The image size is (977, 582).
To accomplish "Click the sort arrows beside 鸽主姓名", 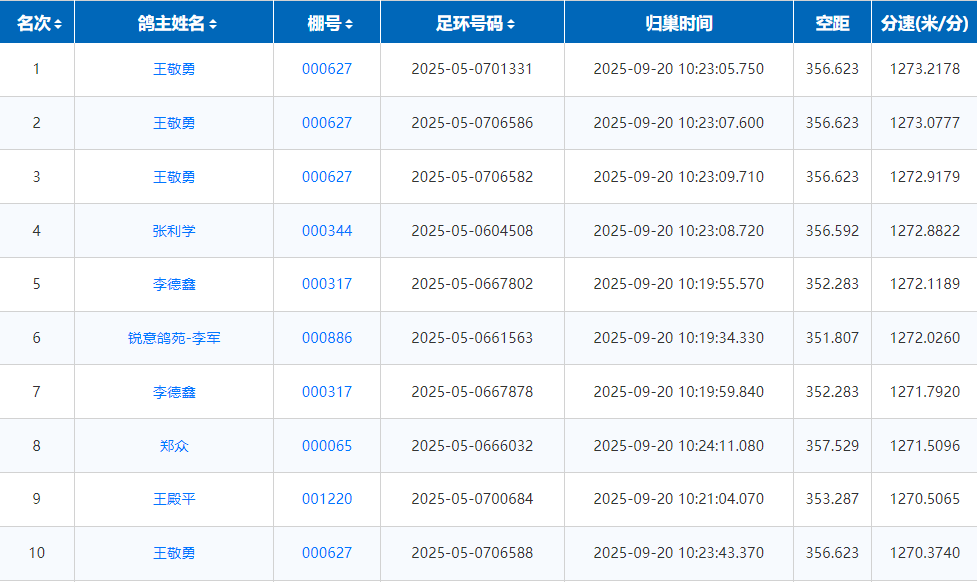I will coord(213,24).
